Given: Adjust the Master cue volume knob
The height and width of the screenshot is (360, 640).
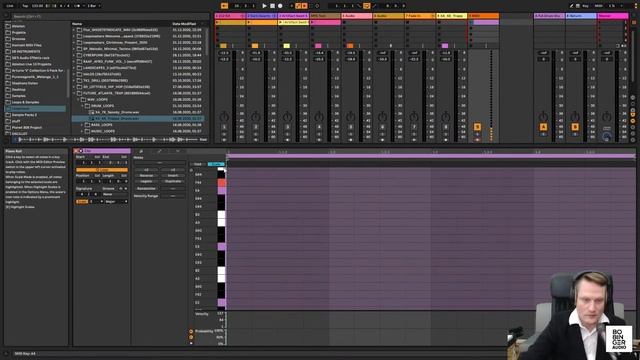Looking at the screenshot, I should [607, 137].
